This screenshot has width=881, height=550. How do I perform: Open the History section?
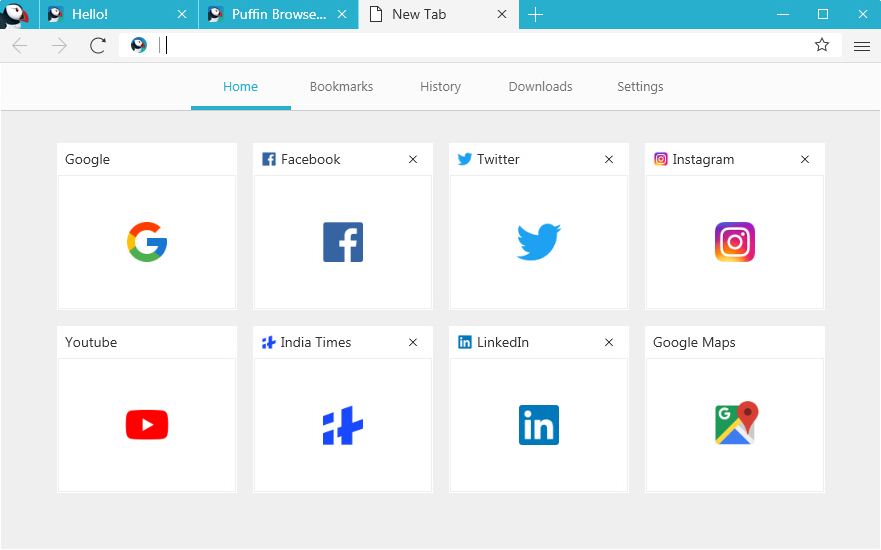click(x=440, y=87)
